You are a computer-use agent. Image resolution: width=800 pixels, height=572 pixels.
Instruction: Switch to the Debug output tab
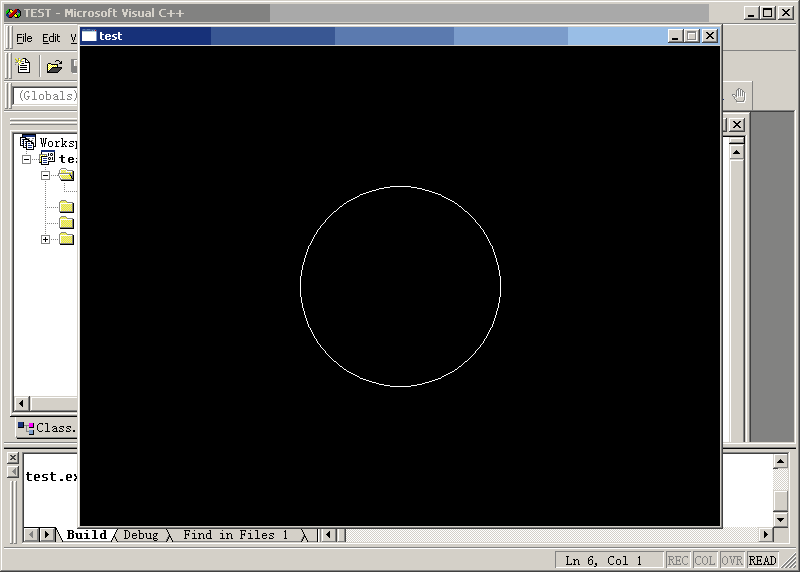click(140, 535)
